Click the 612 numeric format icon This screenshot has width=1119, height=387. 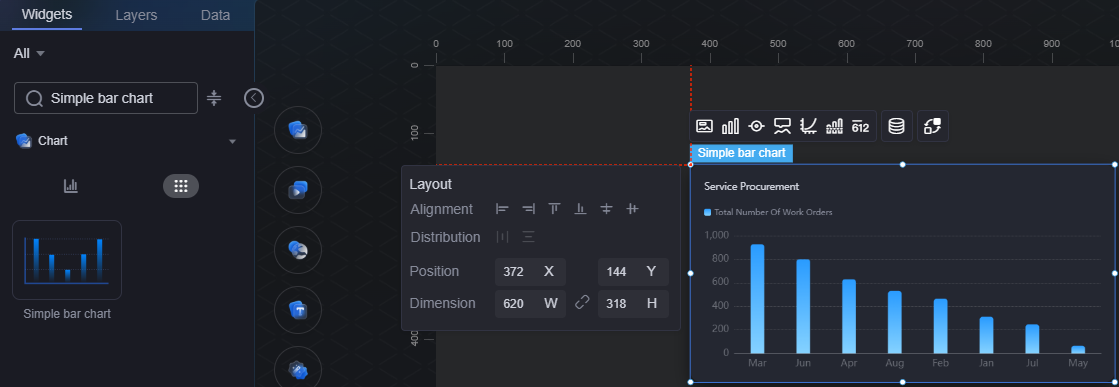click(861, 126)
